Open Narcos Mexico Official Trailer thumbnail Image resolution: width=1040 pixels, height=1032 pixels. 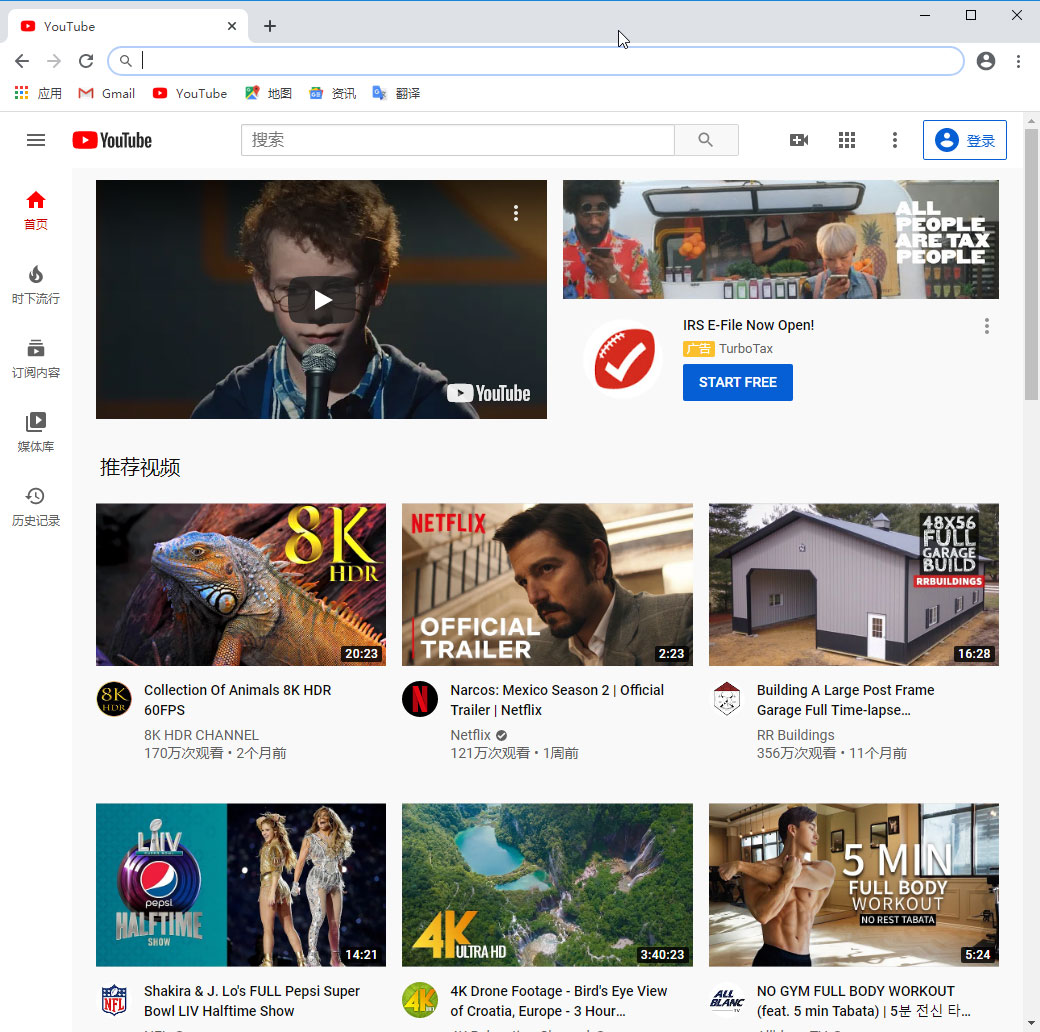coord(547,584)
